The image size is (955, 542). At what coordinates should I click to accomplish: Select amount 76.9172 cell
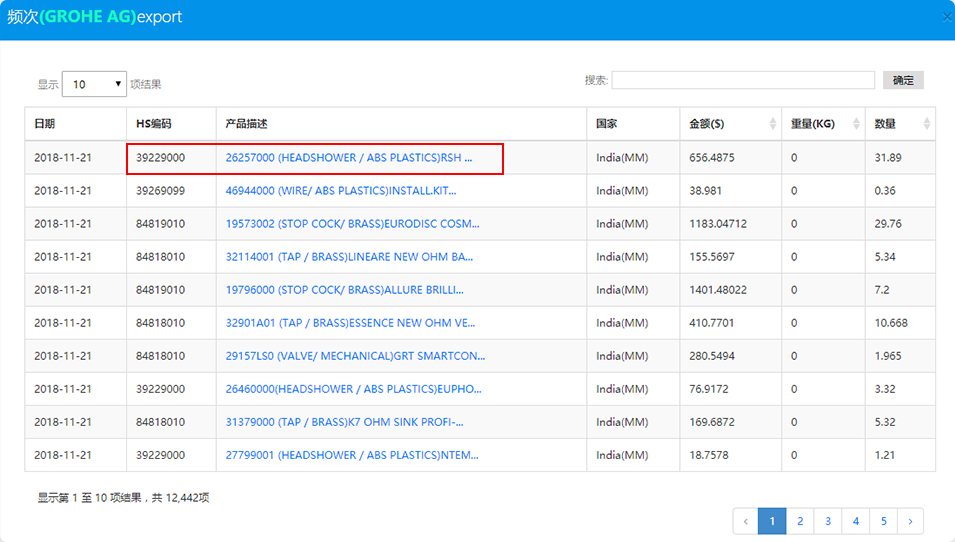[x=731, y=389]
